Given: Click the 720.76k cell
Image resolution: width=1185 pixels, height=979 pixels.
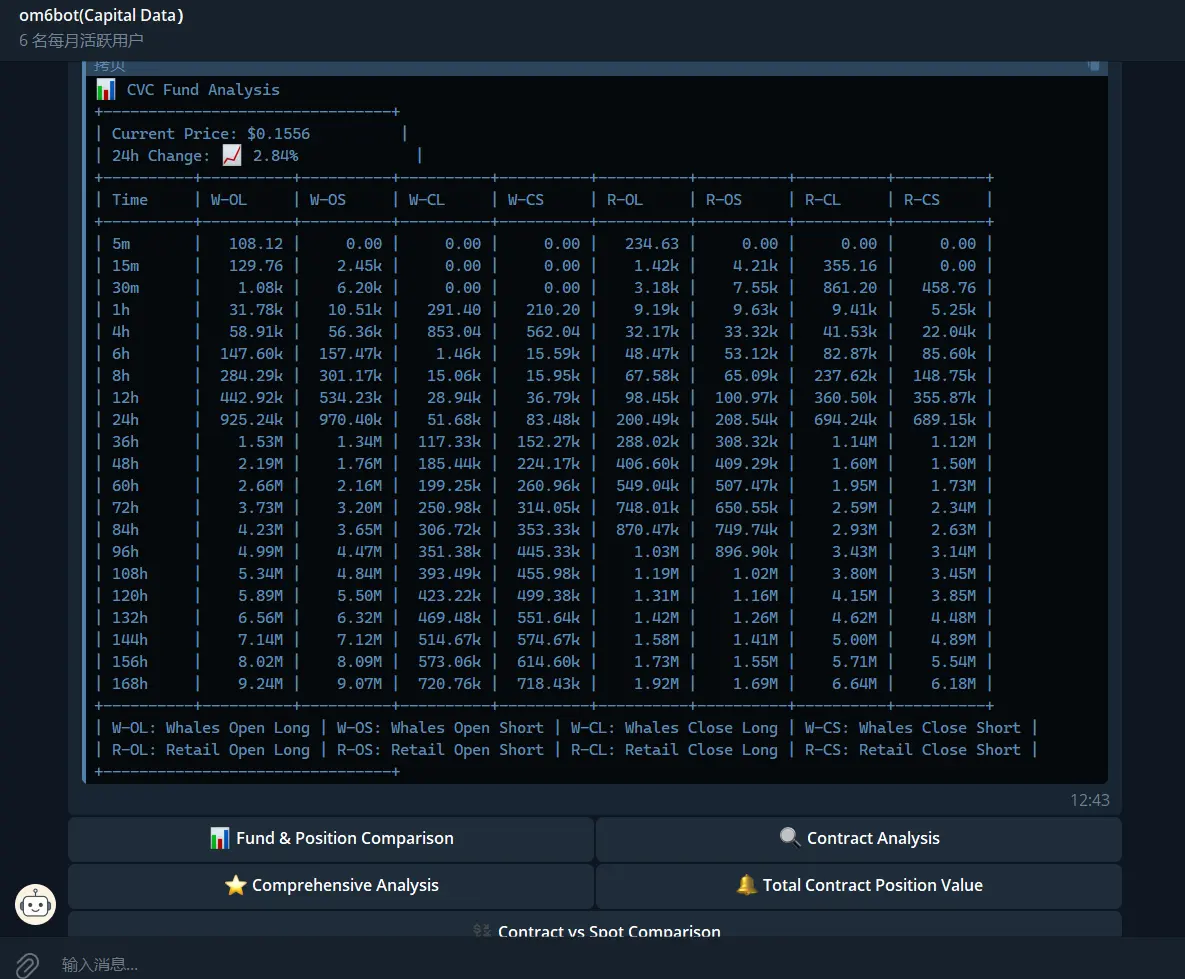Looking at the screenshot, I should [x=449, y=683].
